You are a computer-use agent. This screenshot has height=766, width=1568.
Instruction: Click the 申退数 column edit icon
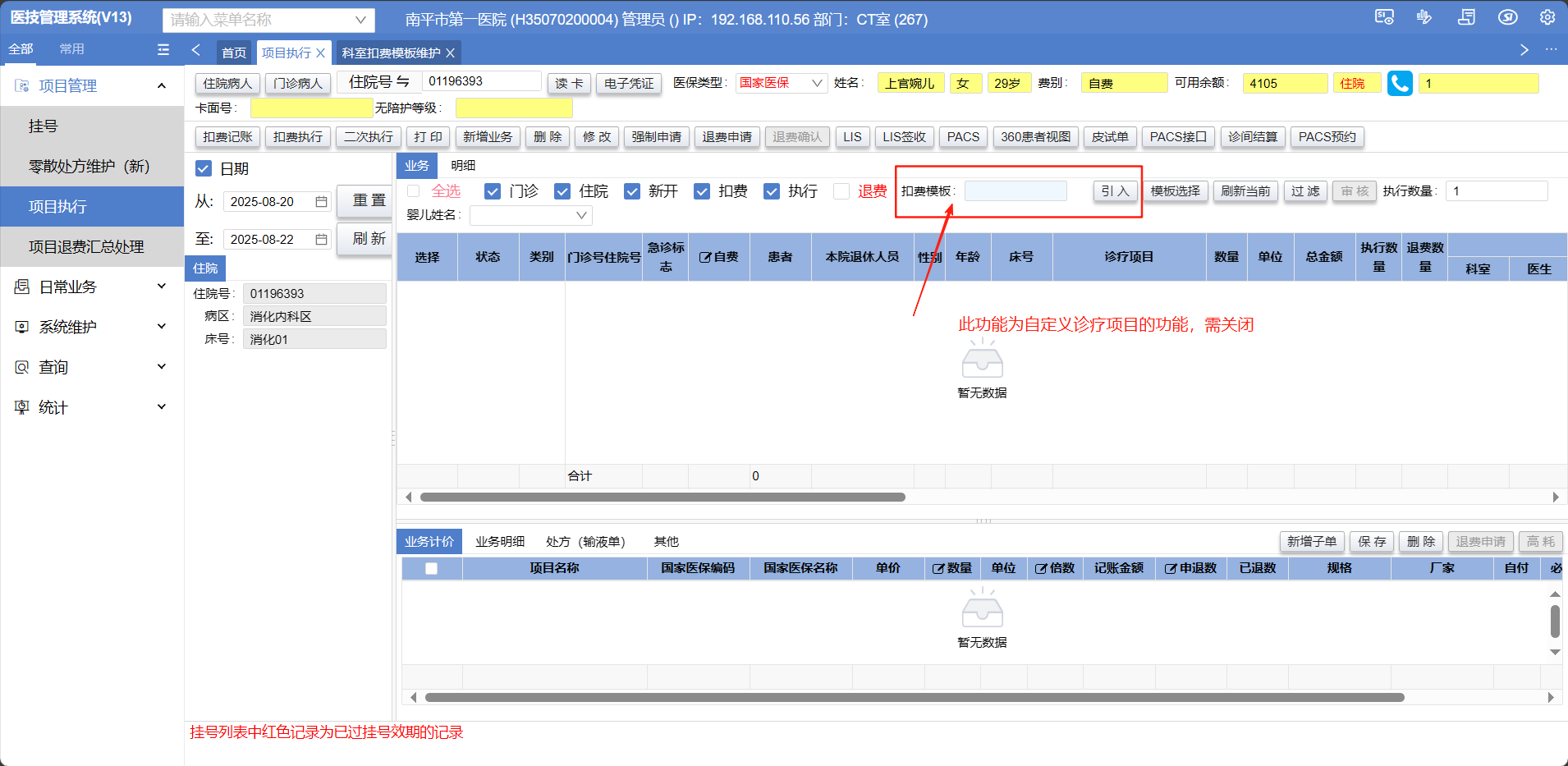click(1171, 568)
